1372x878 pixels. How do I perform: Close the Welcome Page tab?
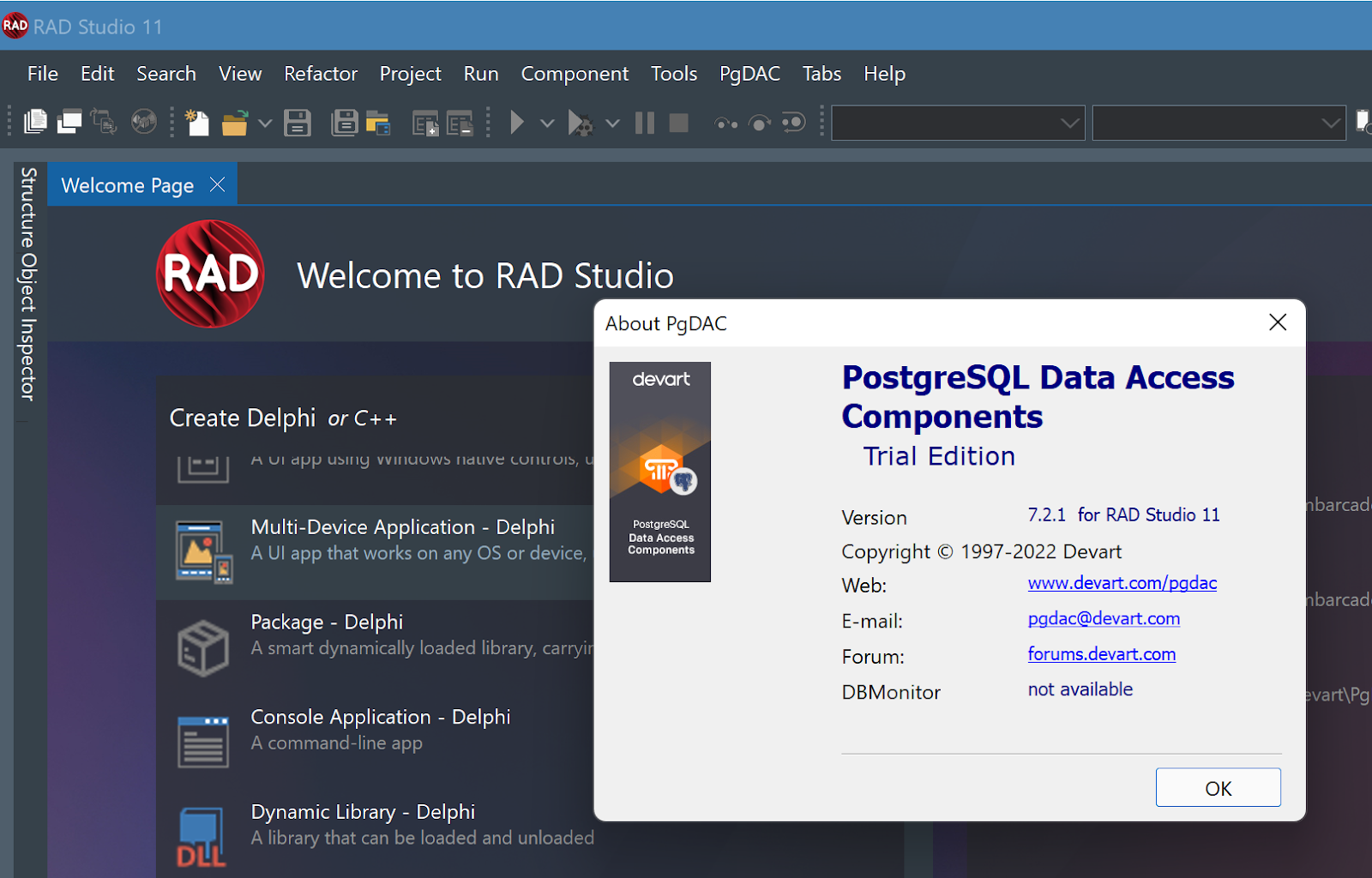[x=218, y=184]
